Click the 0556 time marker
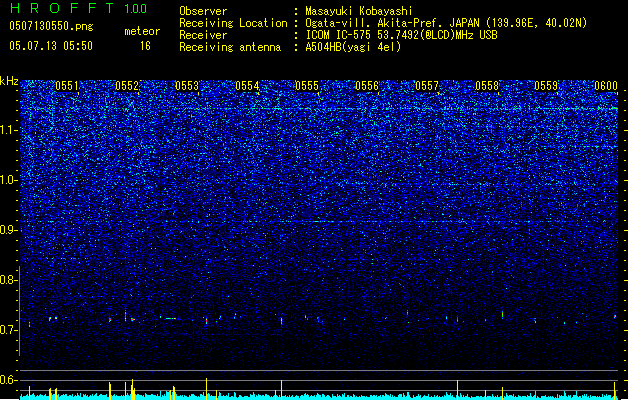 [367, 86]
